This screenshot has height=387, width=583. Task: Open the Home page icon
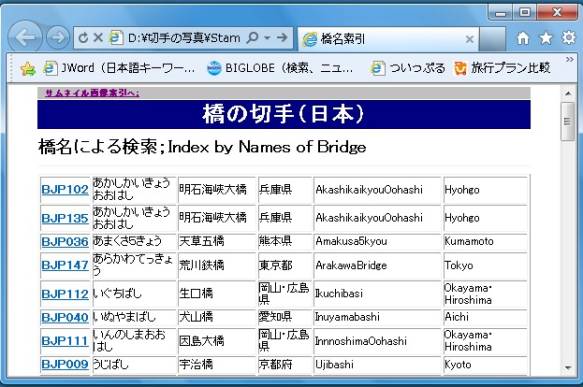click(x=523, y=38)
